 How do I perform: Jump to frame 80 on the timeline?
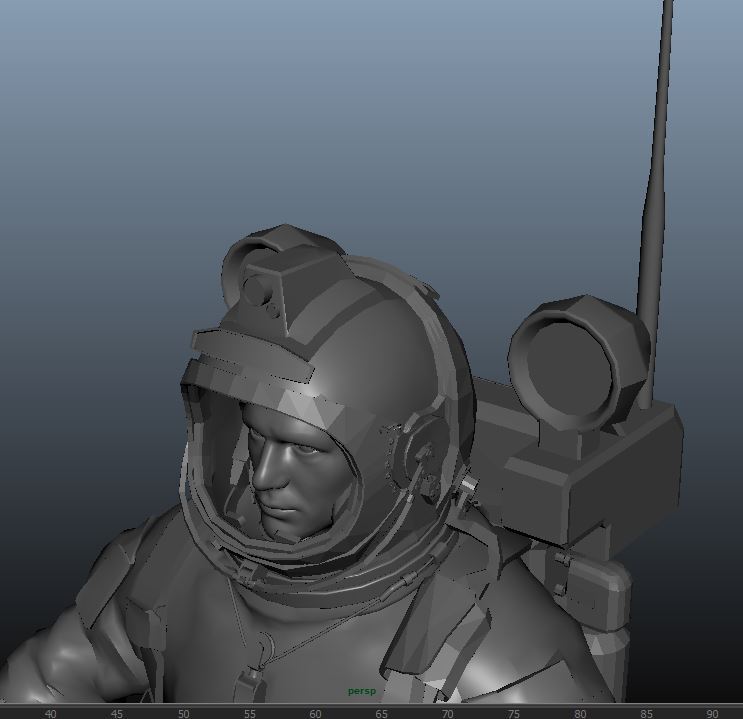(580, 714)
